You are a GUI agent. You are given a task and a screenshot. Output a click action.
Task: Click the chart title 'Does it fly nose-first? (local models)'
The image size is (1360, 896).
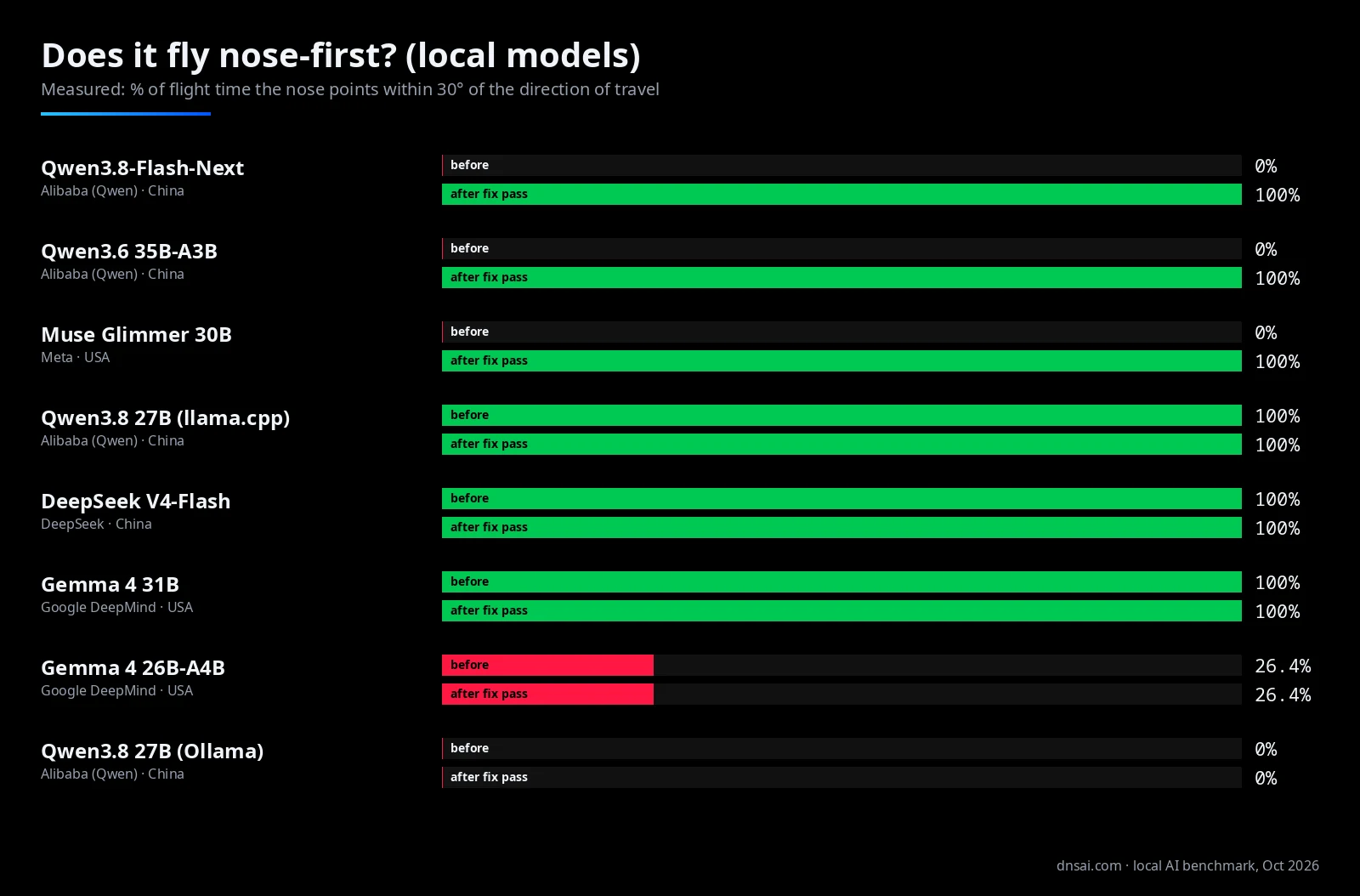(x=341, y=56)
